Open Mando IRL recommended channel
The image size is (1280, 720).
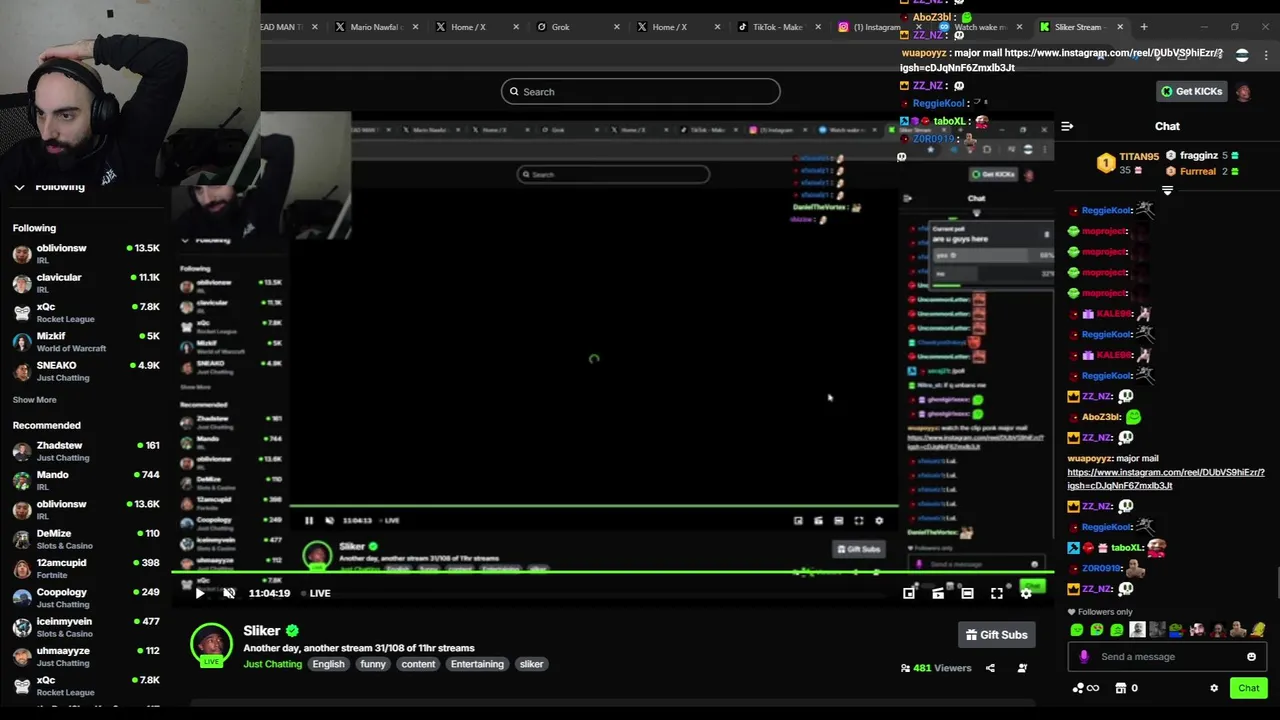(86, 480)
